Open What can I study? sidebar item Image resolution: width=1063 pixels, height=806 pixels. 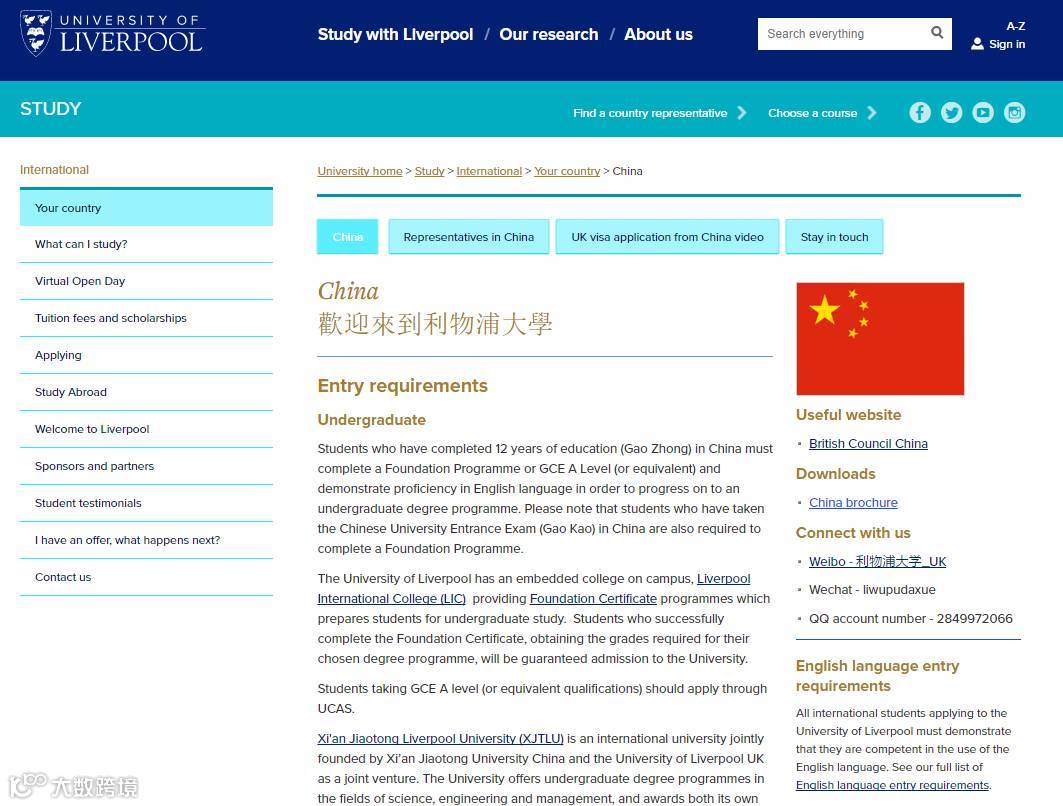point(146,244)
